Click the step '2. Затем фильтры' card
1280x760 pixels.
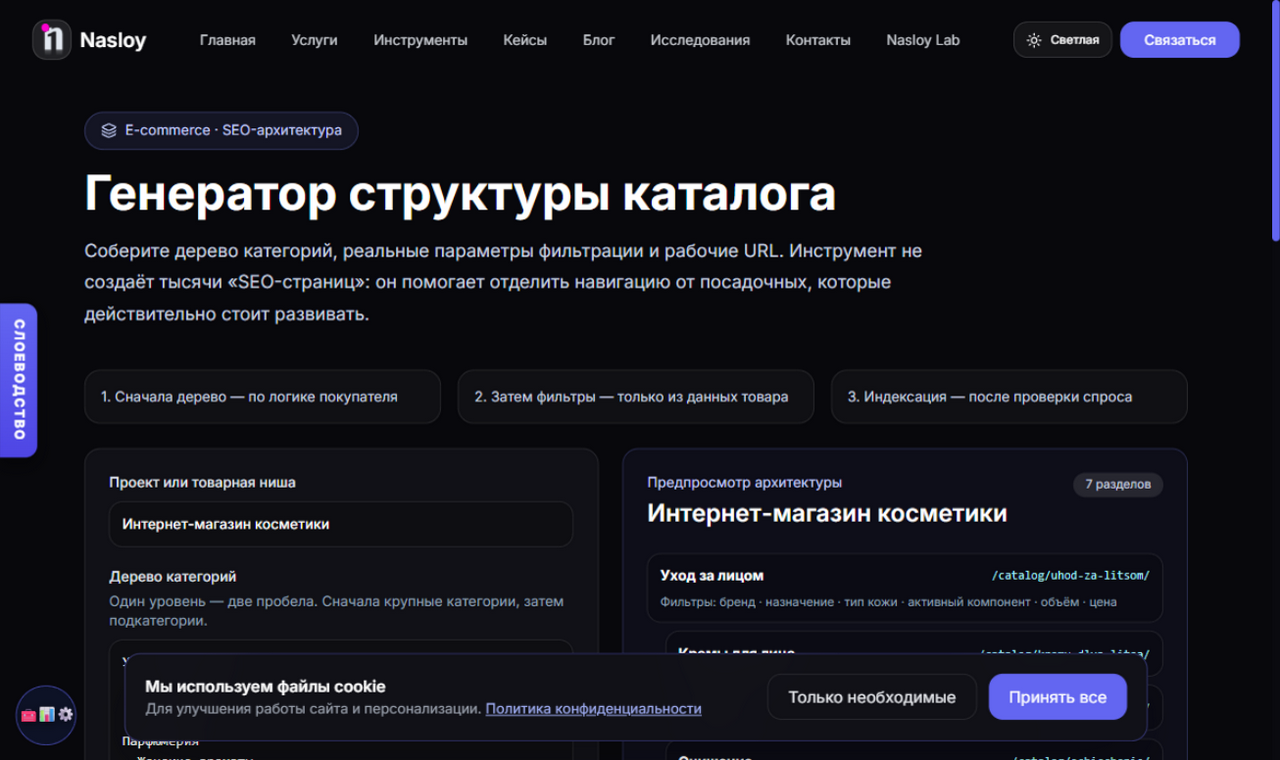636,397
